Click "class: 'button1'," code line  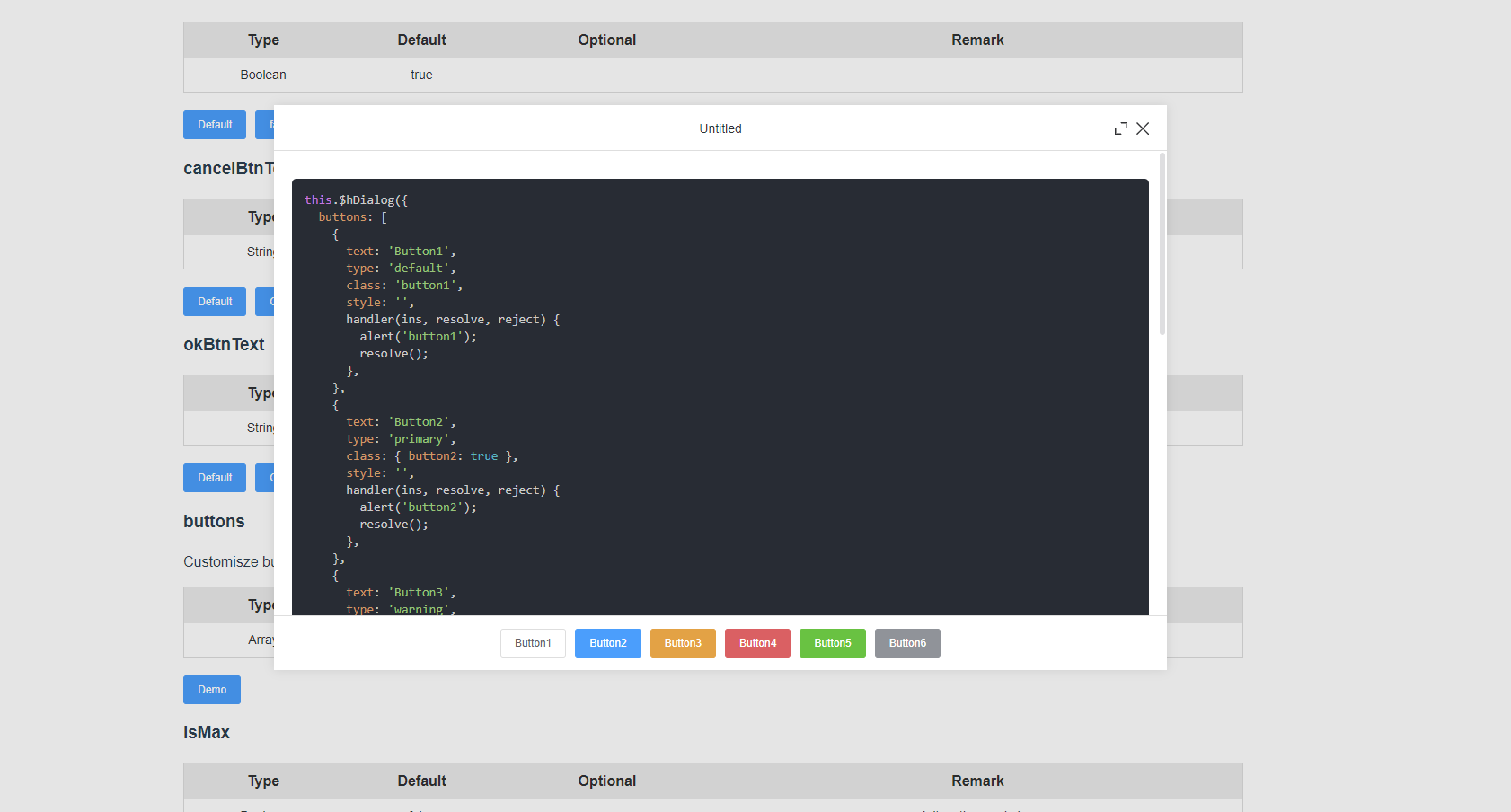pos(404,286)
